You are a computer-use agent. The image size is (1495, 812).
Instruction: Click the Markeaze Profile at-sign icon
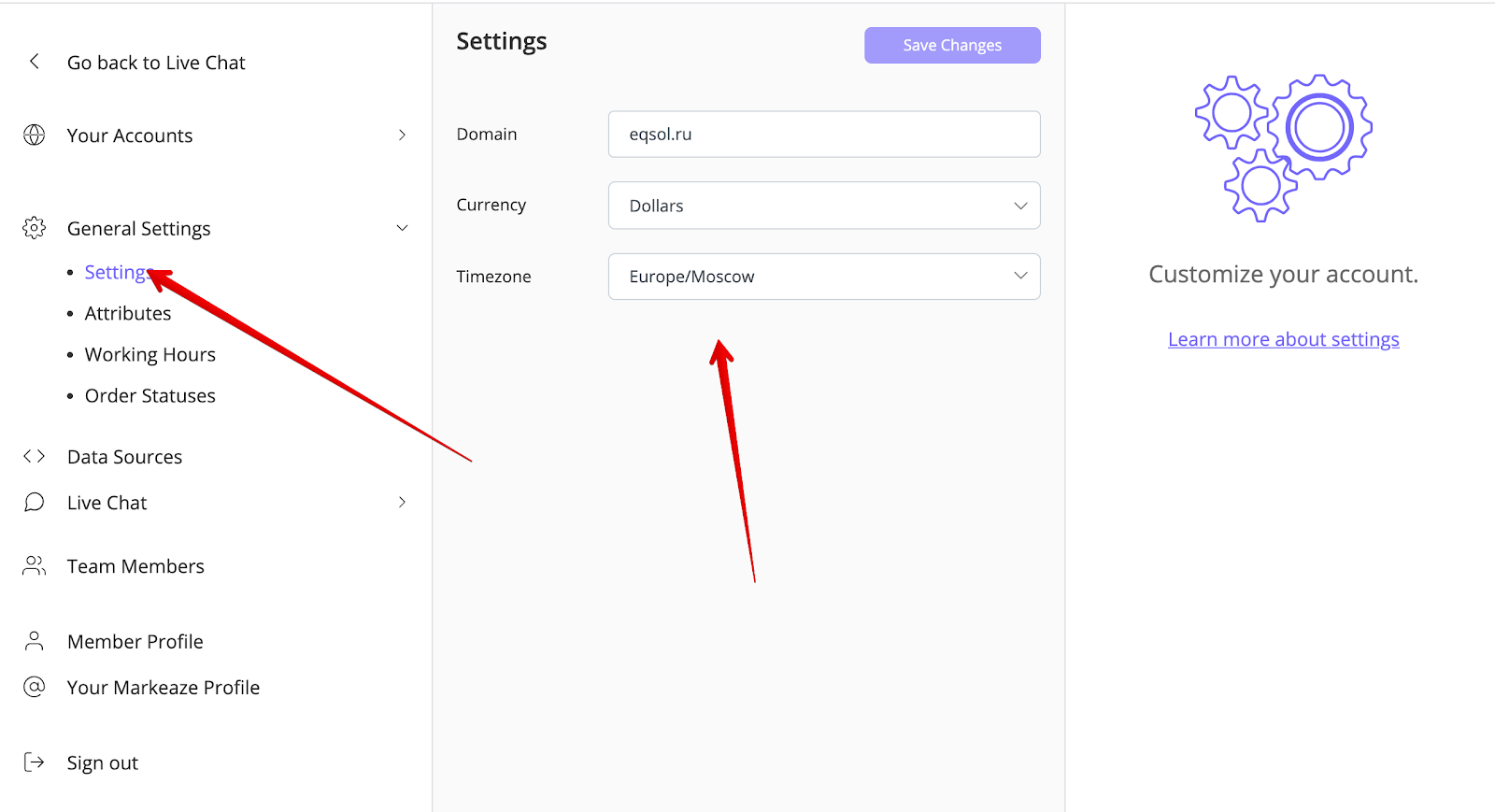pos(35,688)
